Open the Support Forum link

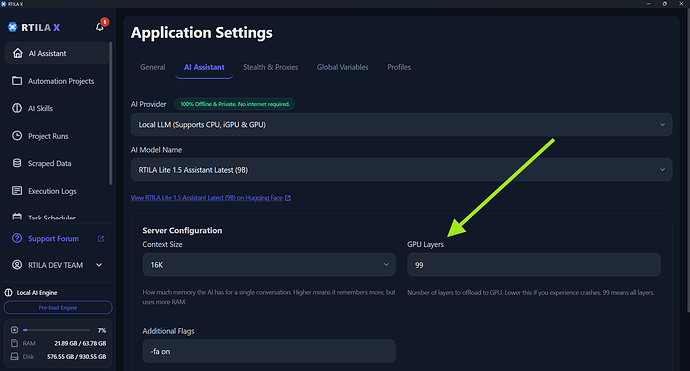pyautogui.click(x=54, y=239)
